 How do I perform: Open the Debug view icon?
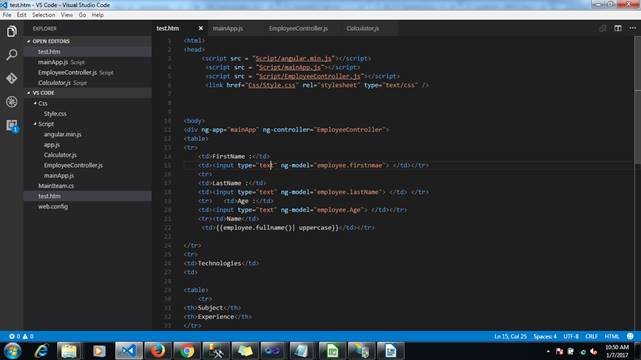(11, 102)
